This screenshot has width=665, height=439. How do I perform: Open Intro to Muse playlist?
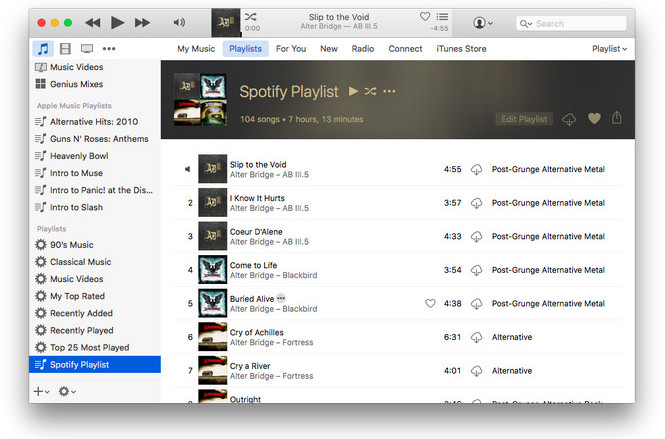[x=95, y=173]
